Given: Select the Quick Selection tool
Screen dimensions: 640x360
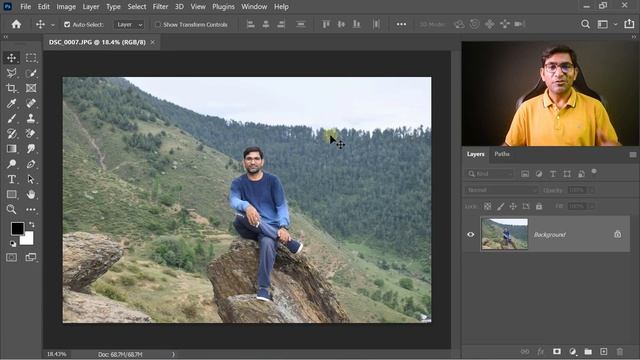Looking at the screenshot, I should (x=31, y=73).
